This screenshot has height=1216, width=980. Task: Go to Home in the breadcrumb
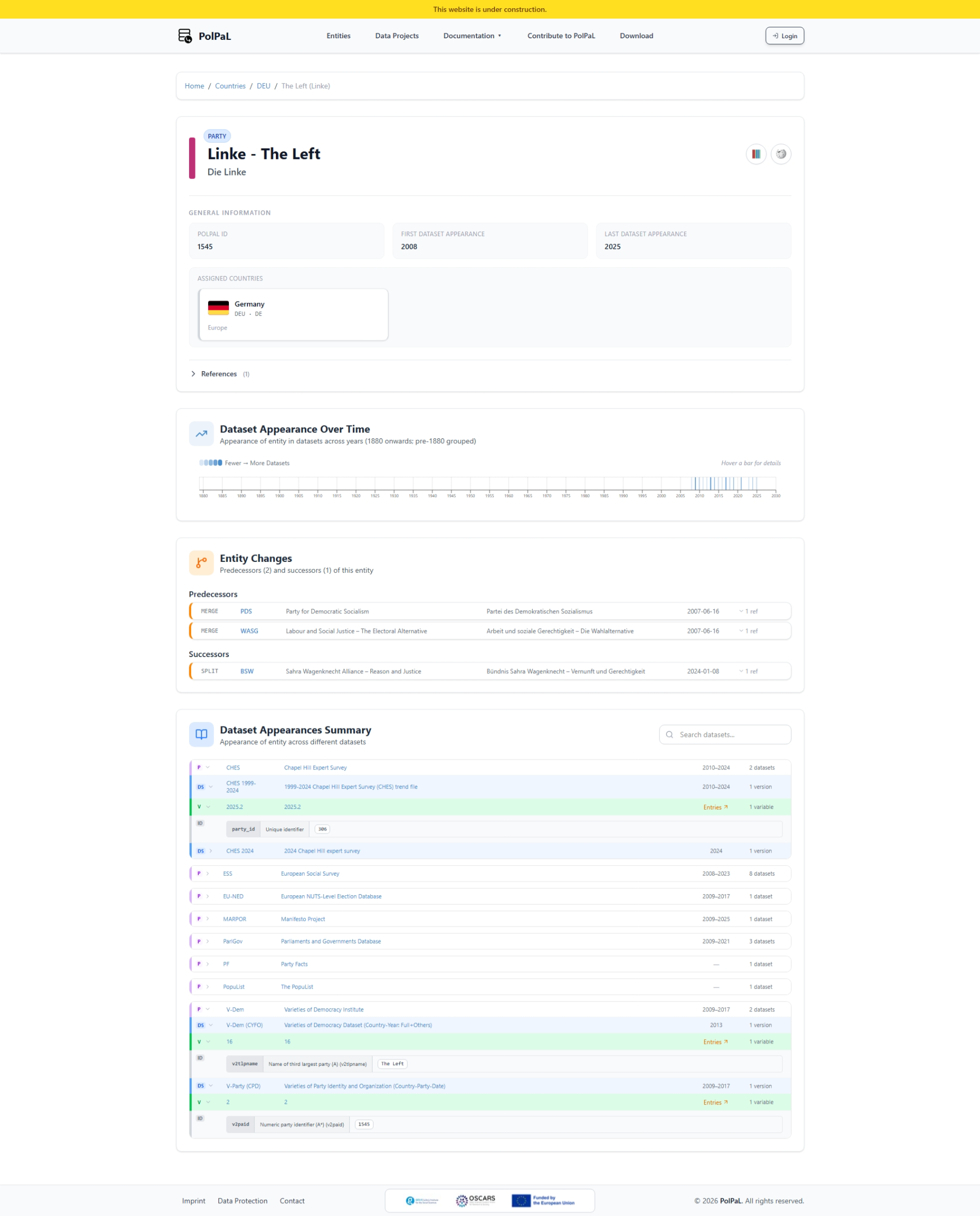point(194,86)
